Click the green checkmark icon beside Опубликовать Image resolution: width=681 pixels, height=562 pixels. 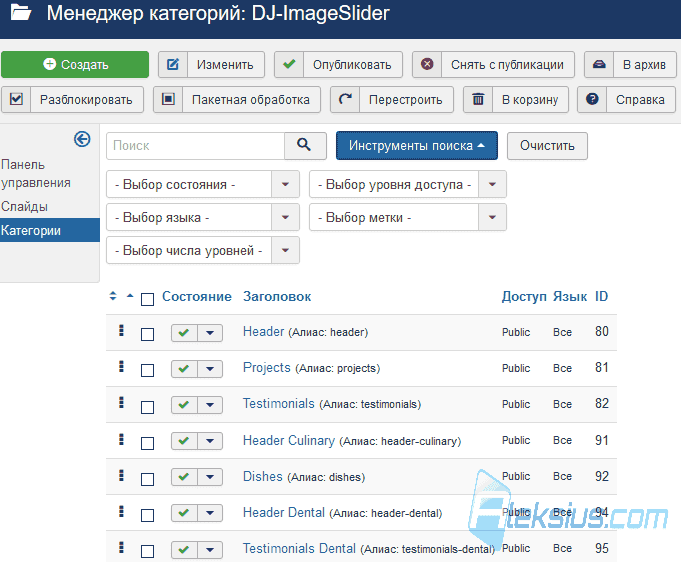289,64
